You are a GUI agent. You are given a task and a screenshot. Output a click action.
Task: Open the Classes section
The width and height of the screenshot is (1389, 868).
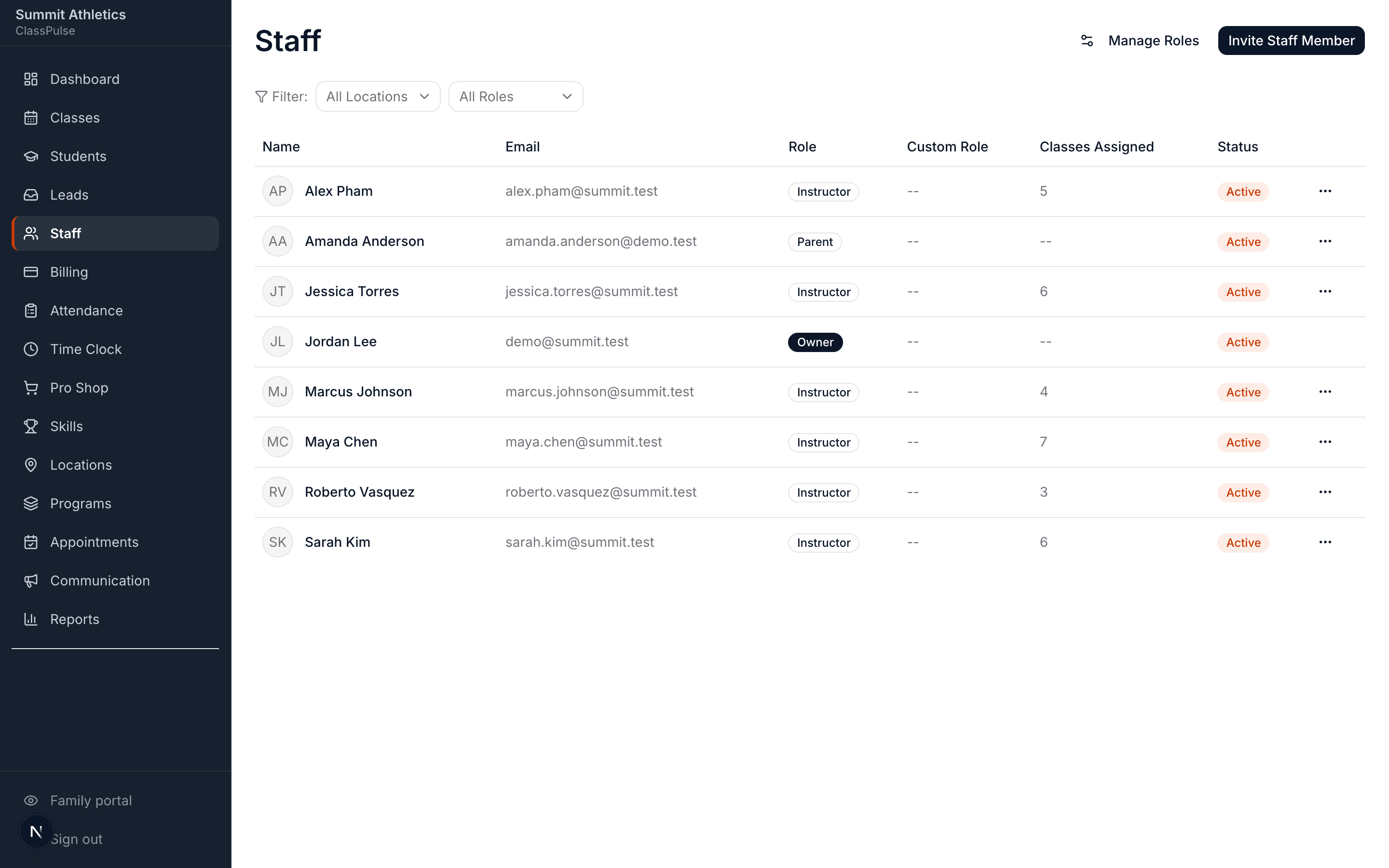115,118
